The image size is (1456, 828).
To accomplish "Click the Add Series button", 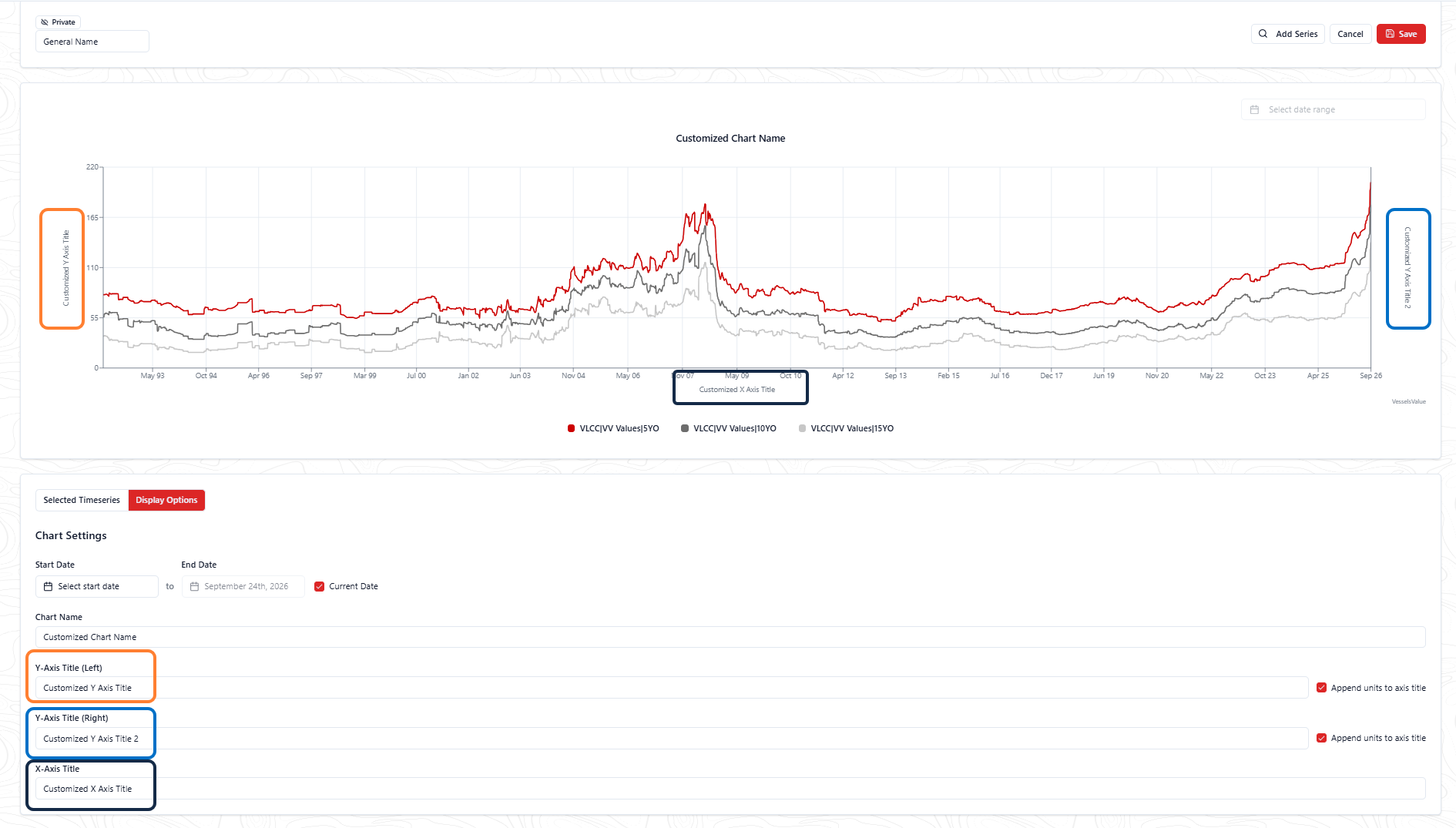I will pyautogui.click(x=1288, y=34).
